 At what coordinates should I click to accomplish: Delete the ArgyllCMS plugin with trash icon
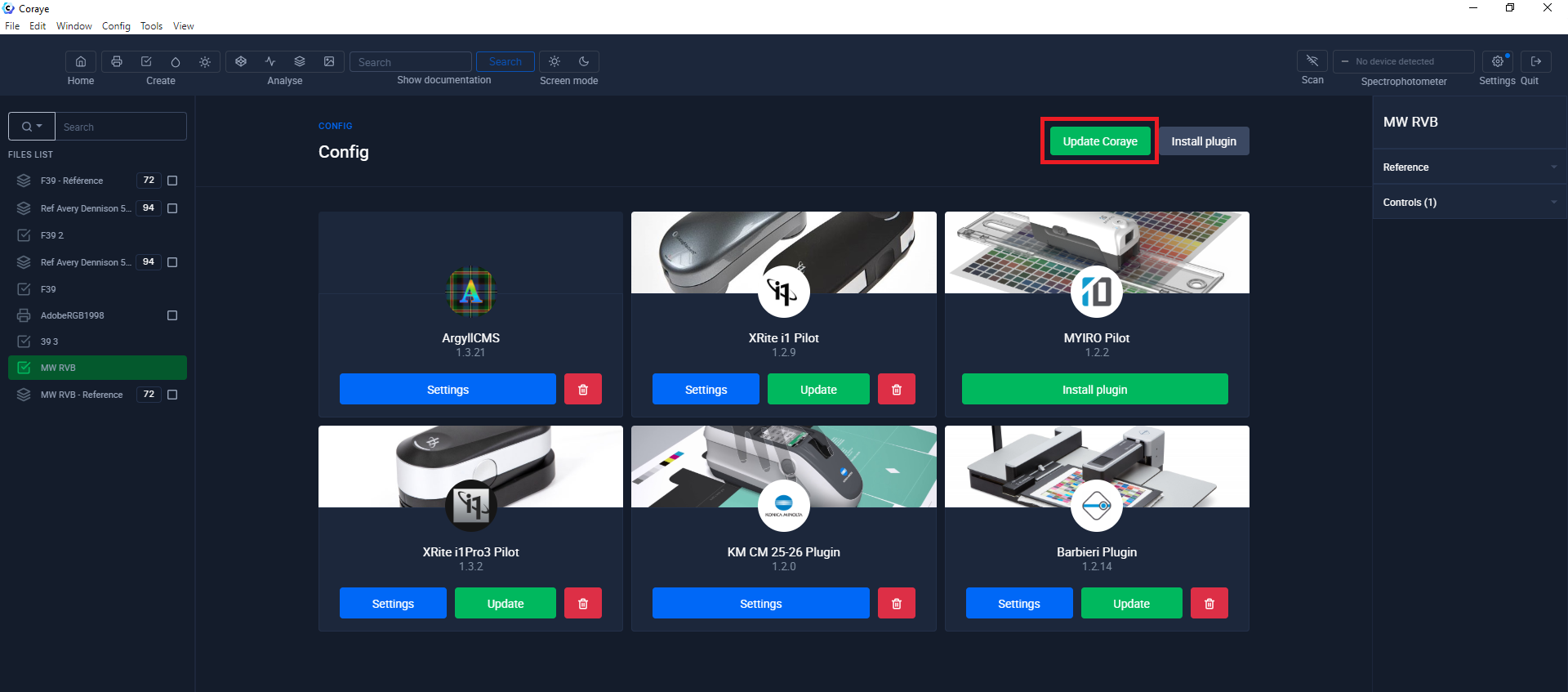[x=583, y=390]
